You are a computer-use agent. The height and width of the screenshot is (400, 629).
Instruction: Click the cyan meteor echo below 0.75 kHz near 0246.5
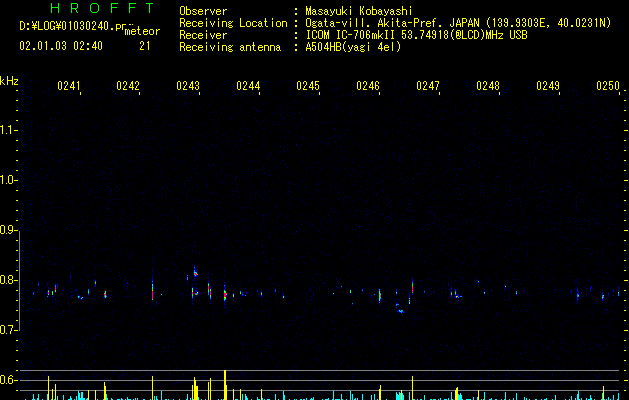point(400,309)
